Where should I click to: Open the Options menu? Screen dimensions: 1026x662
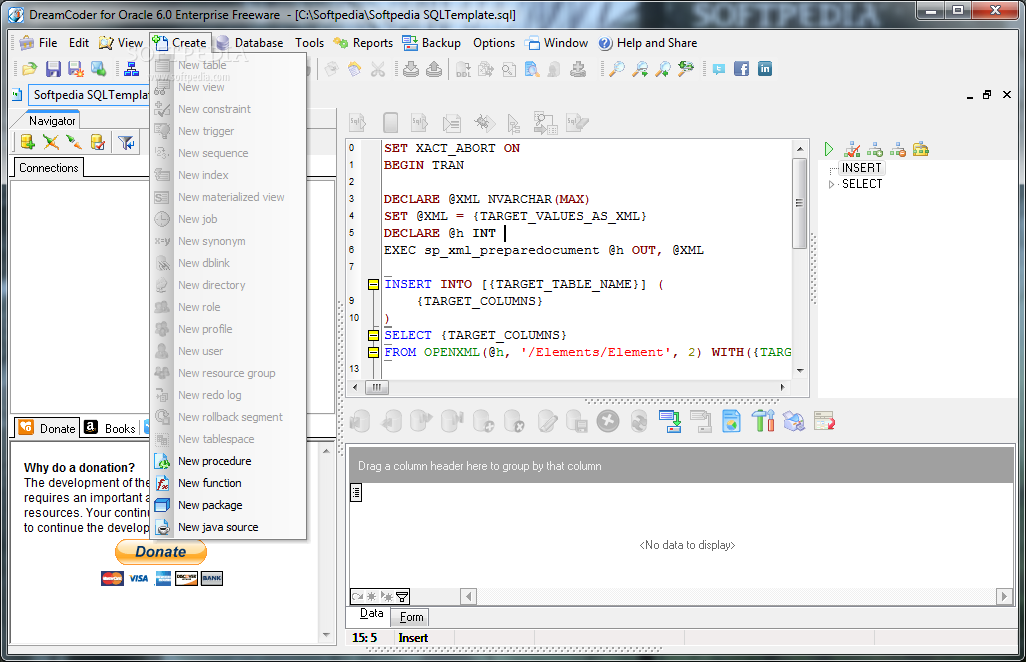tap(494, 43)
